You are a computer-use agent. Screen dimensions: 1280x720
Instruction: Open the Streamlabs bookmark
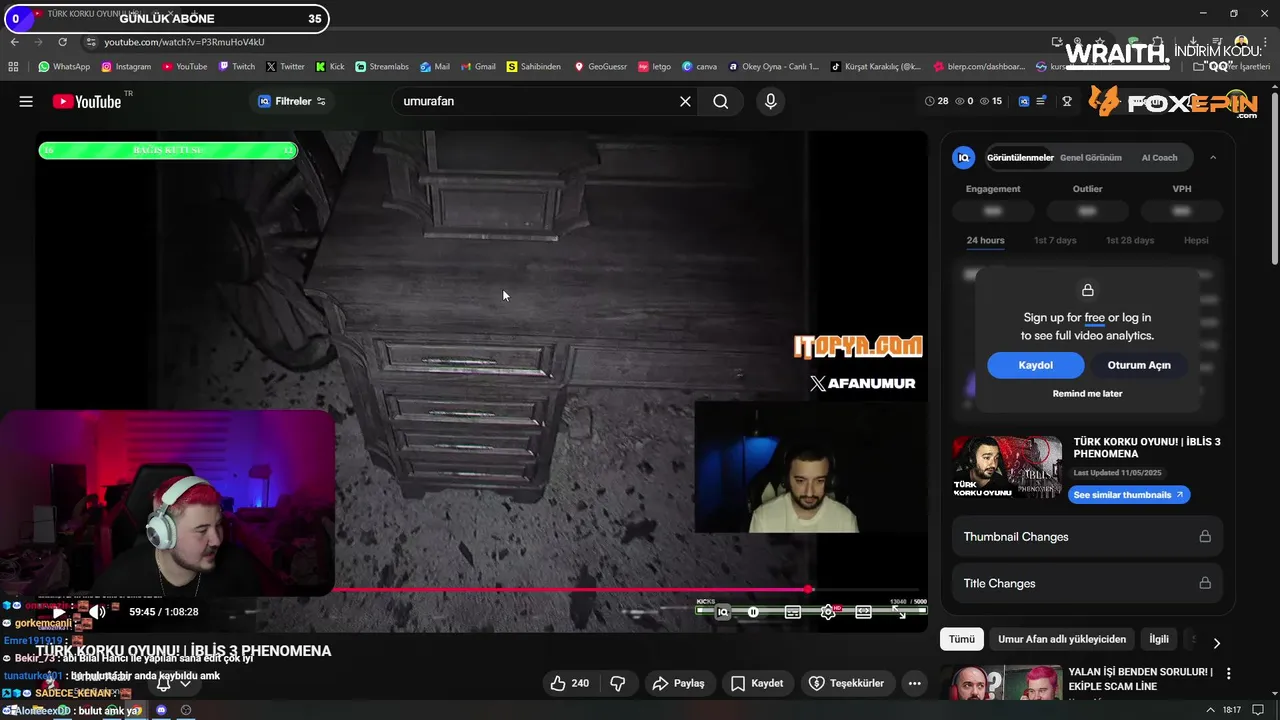[x=382, y=67]
